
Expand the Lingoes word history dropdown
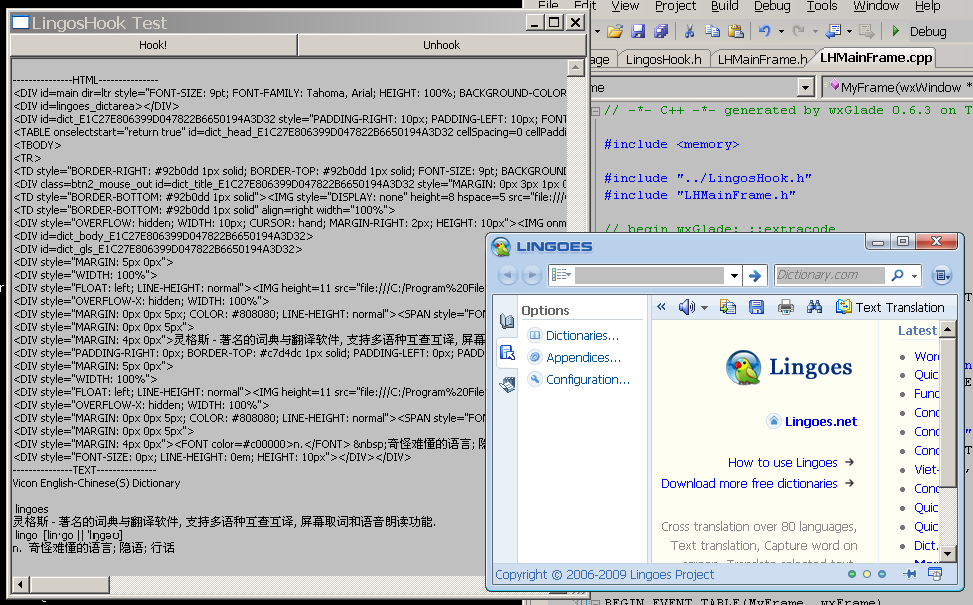[734, 276]
